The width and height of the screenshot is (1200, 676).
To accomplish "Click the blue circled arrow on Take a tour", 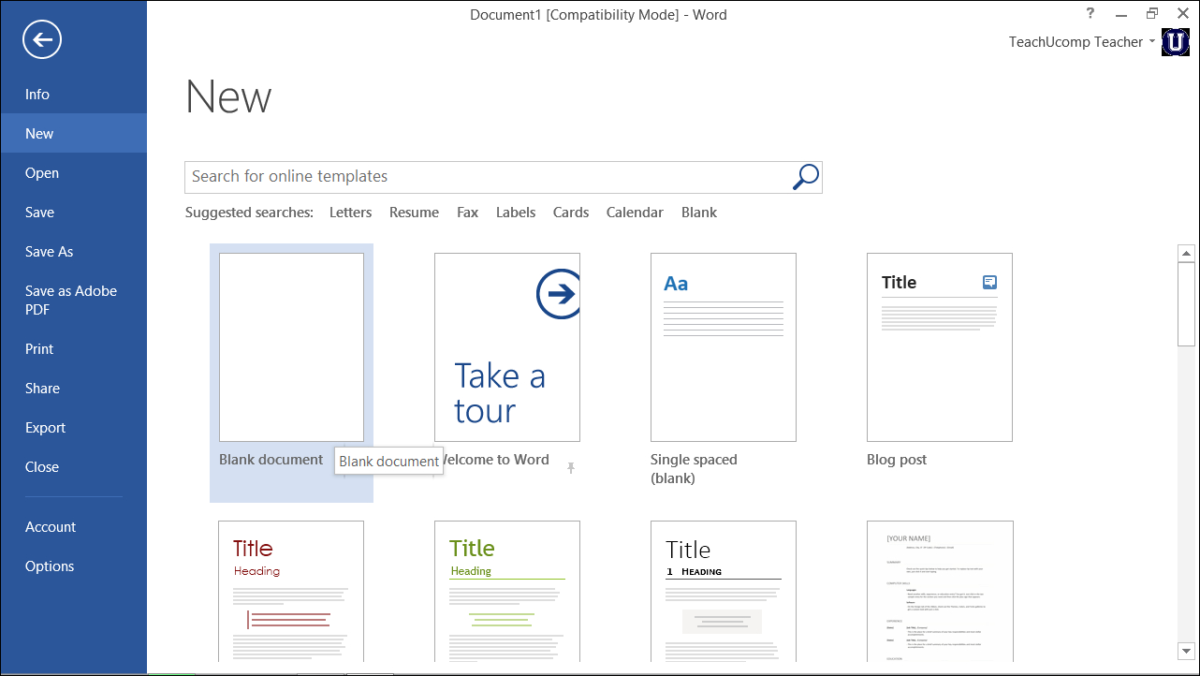I will coord(558,293).
